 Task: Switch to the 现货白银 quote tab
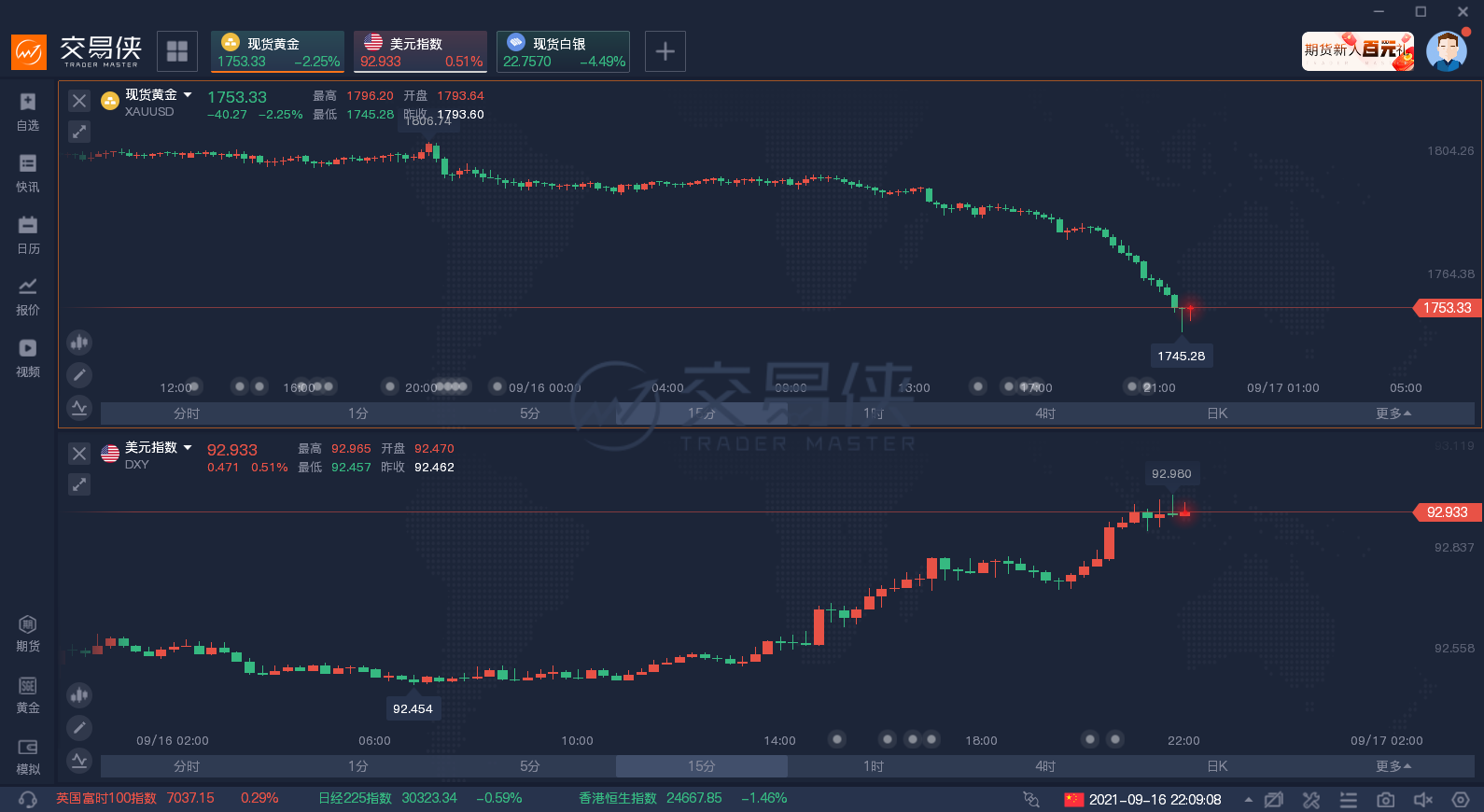click(563, 51)
